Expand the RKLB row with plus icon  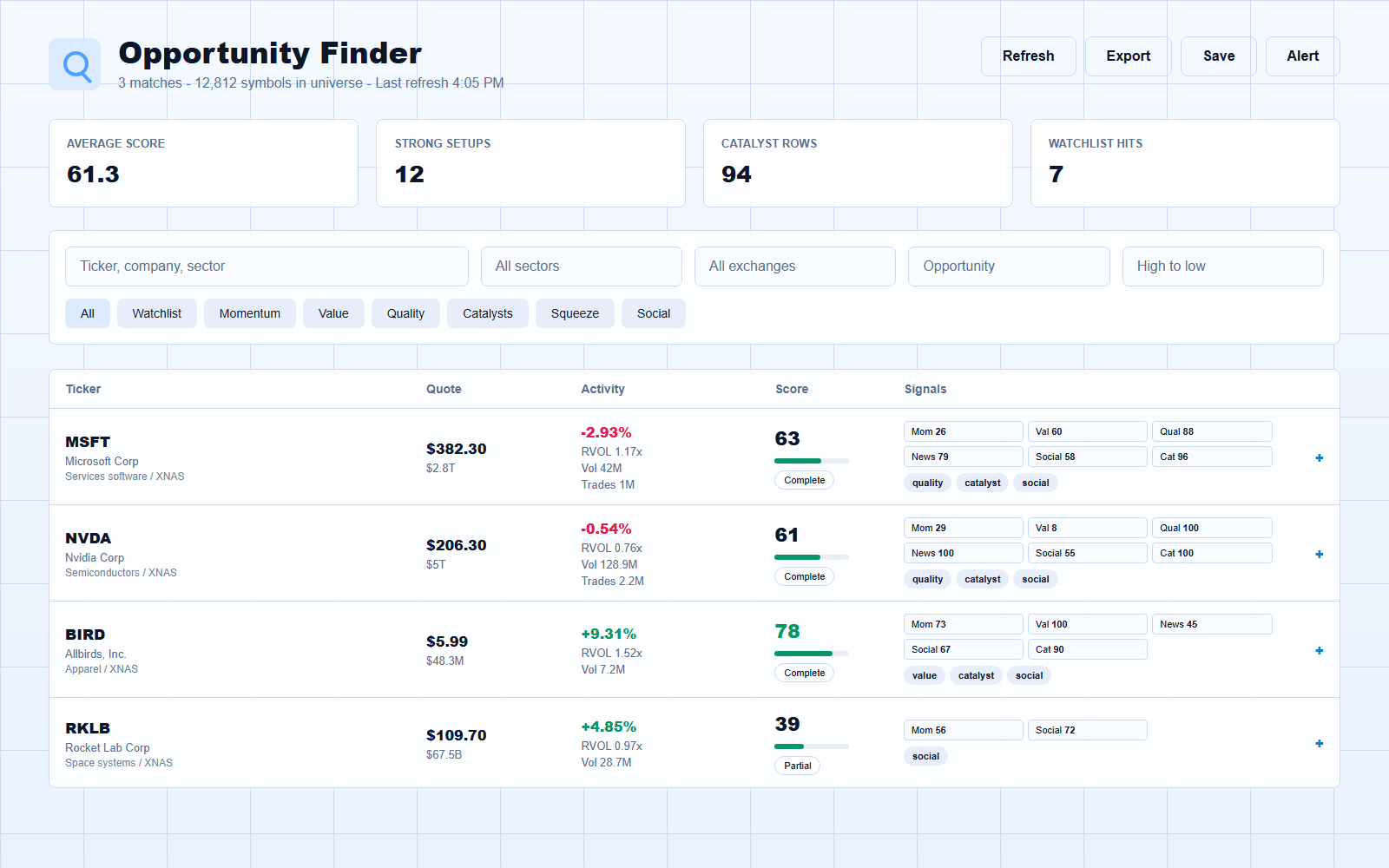click(1319, 743)
